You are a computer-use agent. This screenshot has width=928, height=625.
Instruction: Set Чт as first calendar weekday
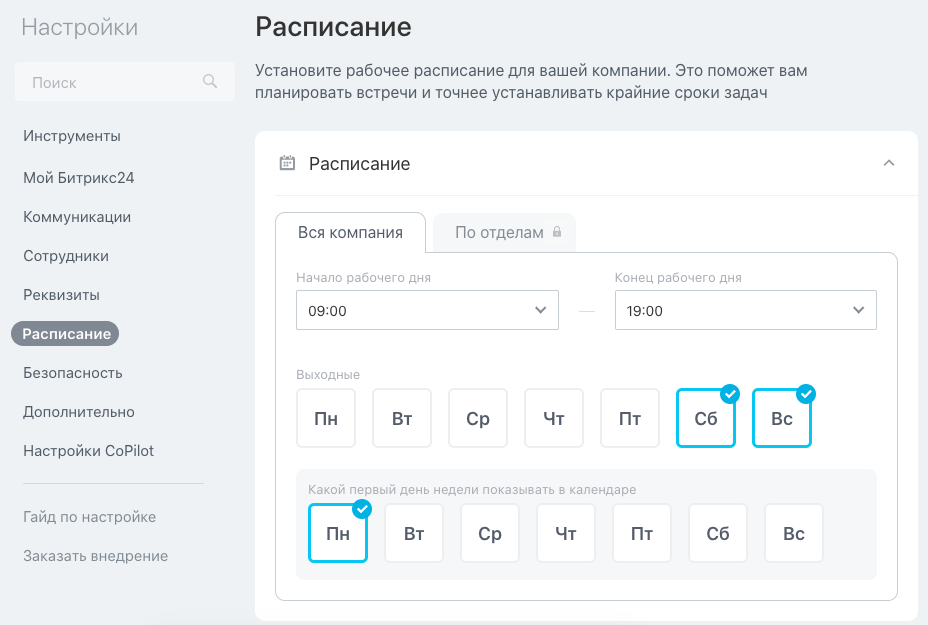(x=566, y=533)
